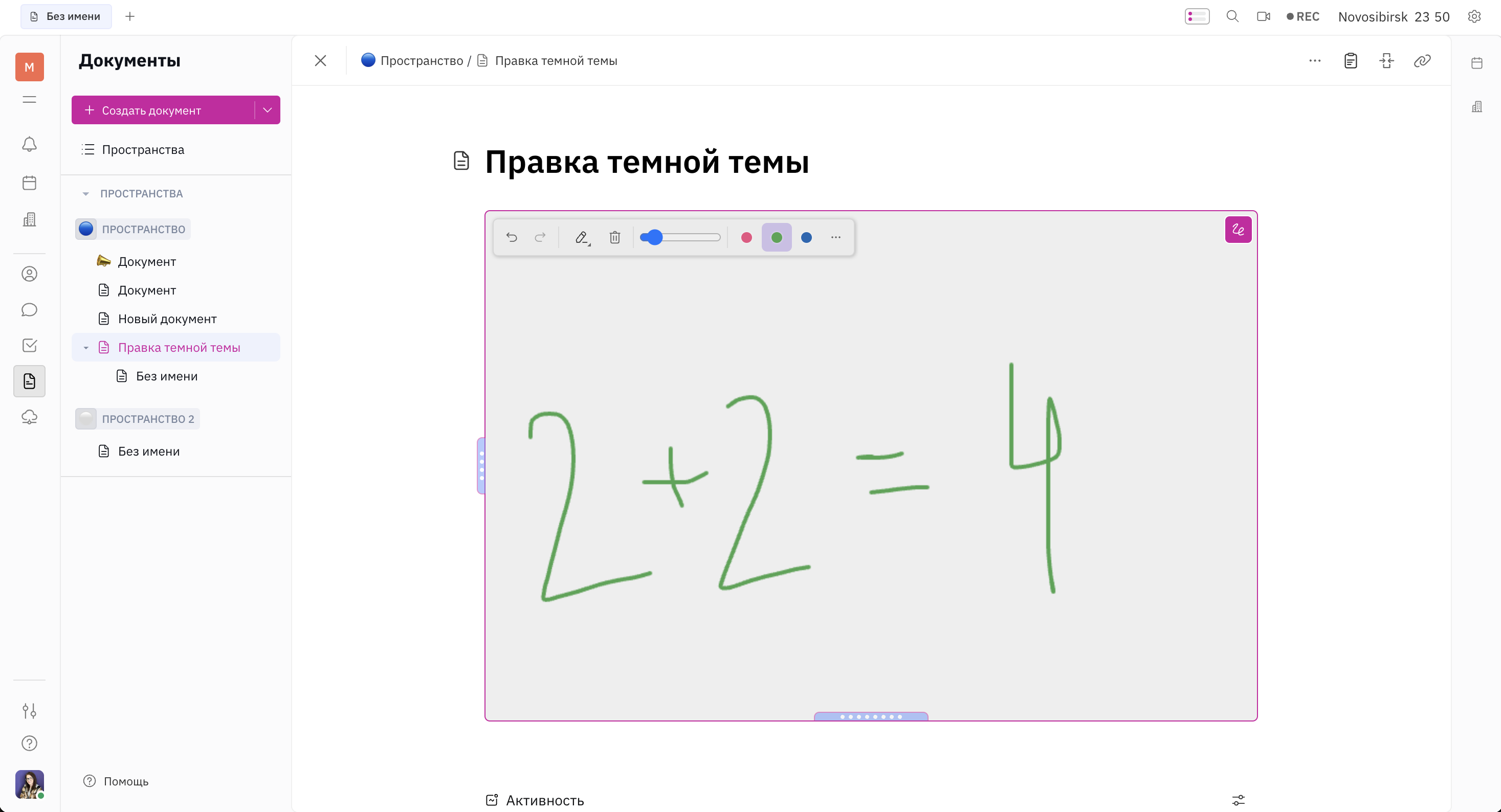
Task: Select the pen drawing tool
Action: coord(582,237)
